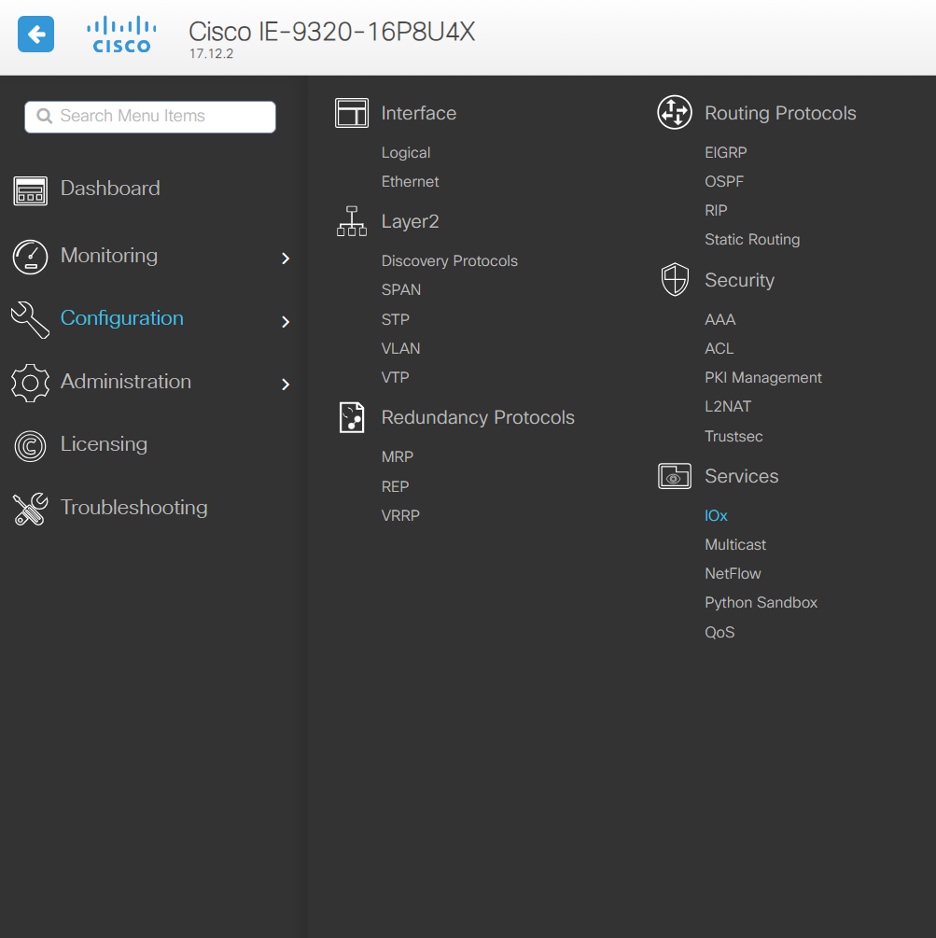
Task: Open the REP redundancy link
Action: [x=395, y=486]
